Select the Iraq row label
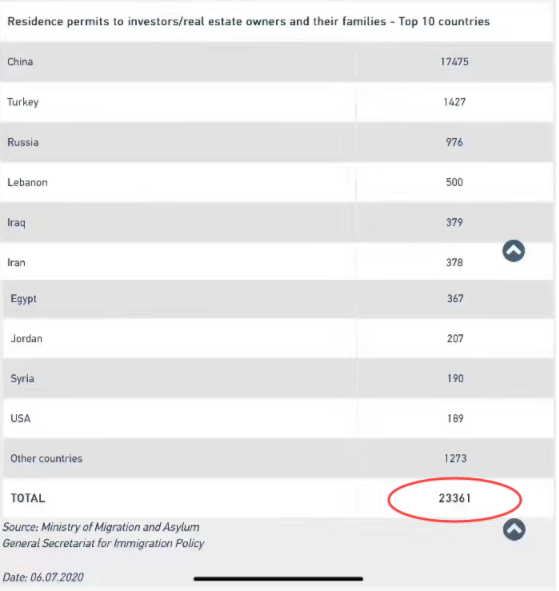This screenshot has width=559, height=591. (17, 223)
